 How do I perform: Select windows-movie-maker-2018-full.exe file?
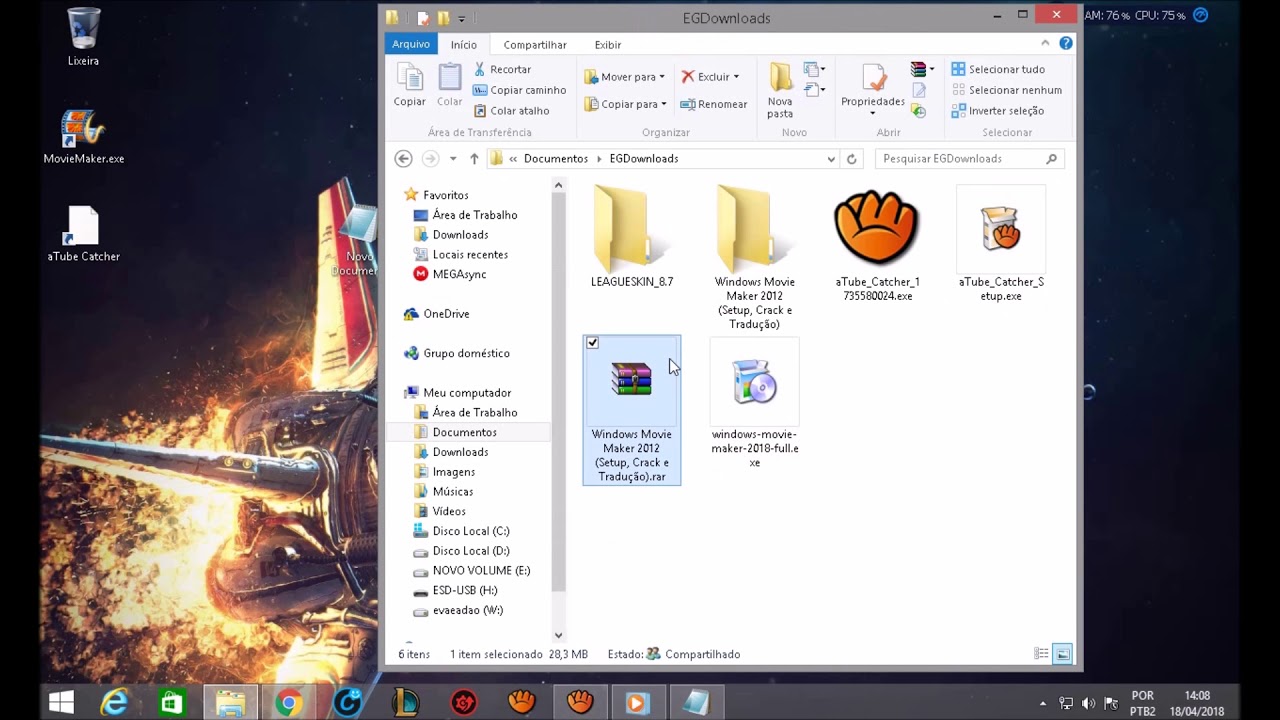[x=755, y=404]
